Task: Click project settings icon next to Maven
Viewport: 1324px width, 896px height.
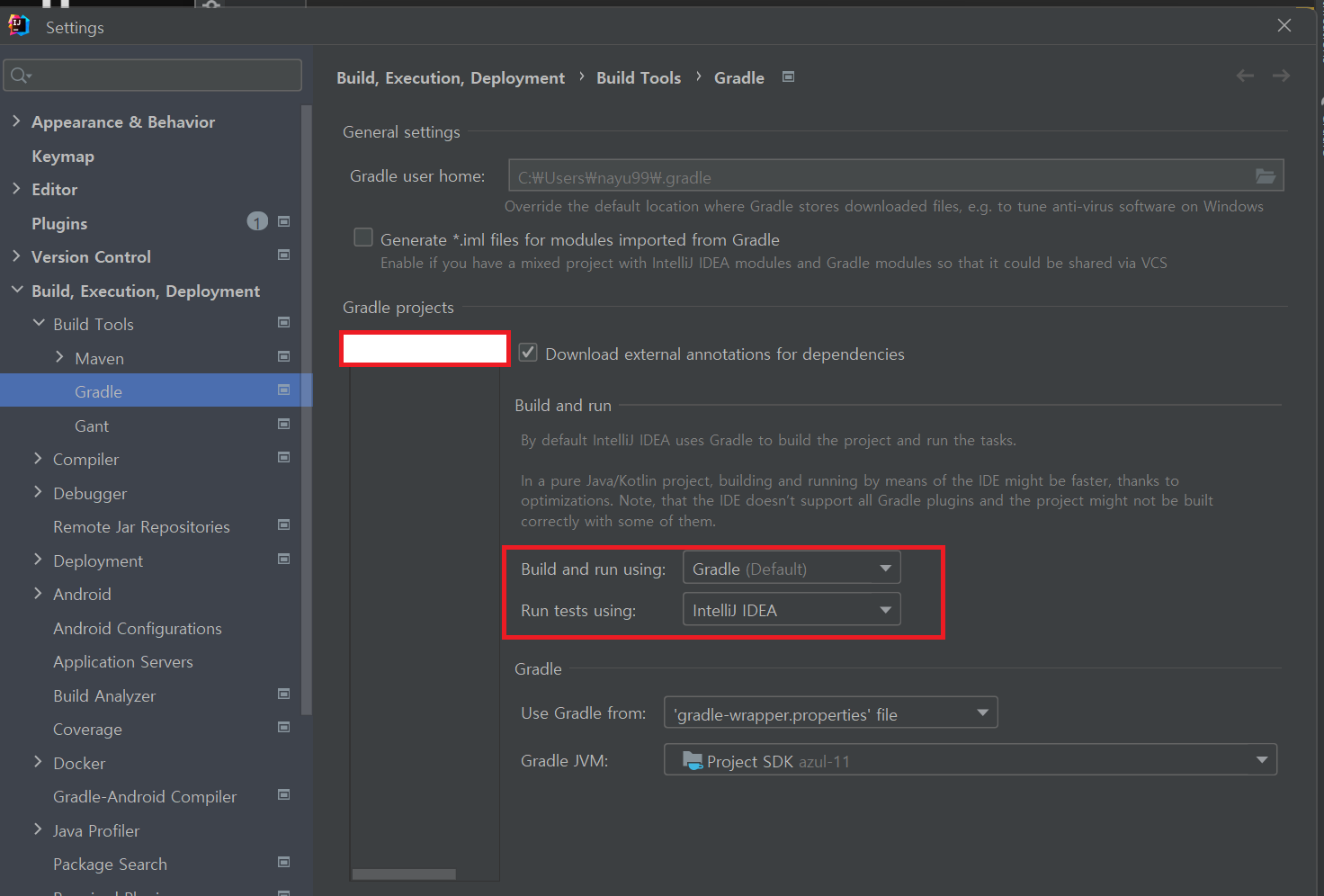Action: click(284, 357)
